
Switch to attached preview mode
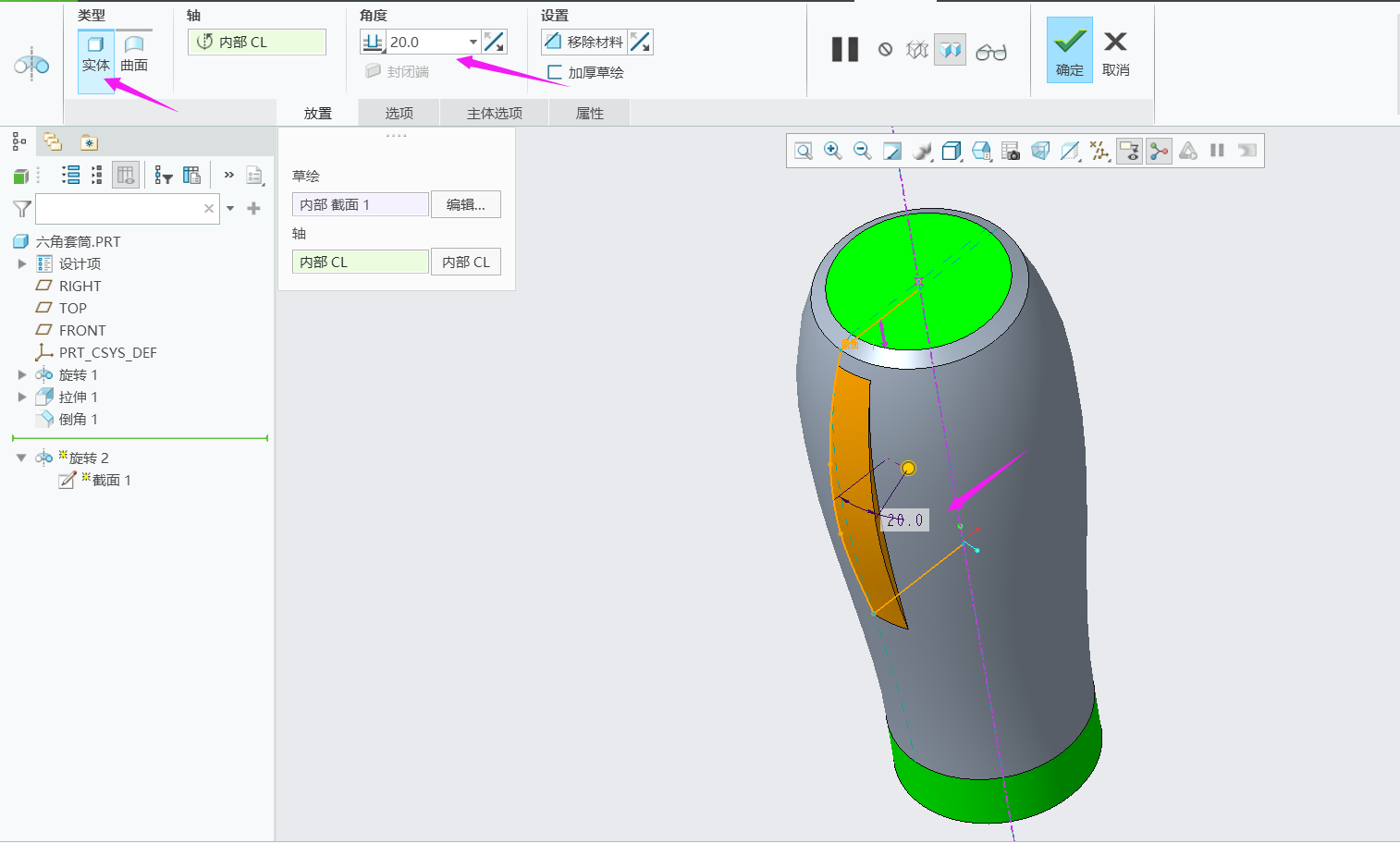[x=951, y=50]
